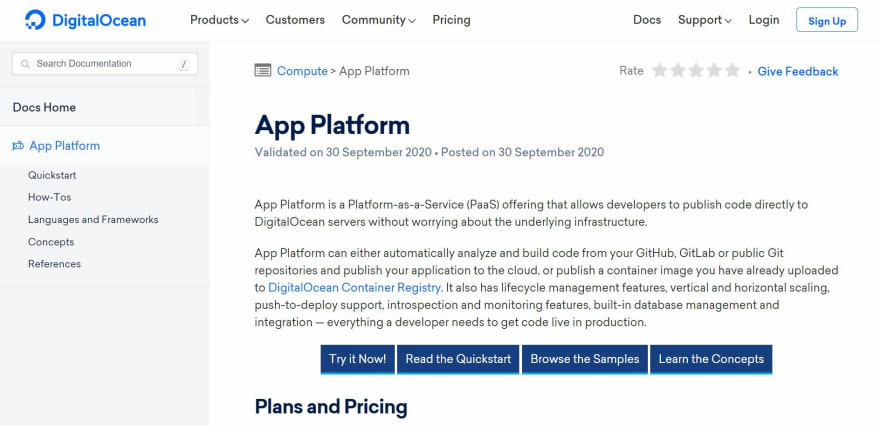This screenshot has height=426, width=880.
Task: Click the Learn the Concepts button
Action: [711, 359]
